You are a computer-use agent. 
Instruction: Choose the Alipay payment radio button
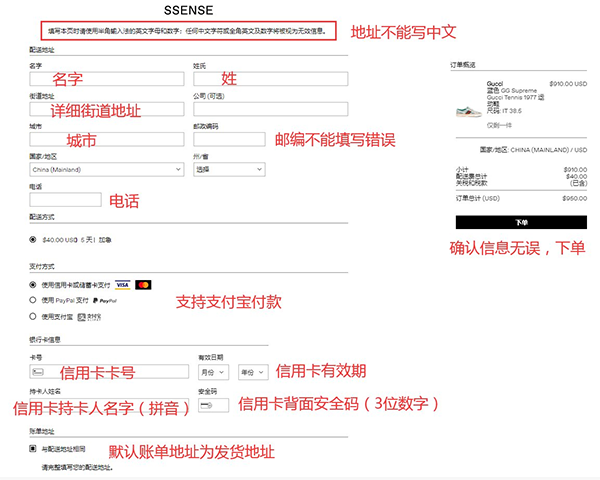33,316
